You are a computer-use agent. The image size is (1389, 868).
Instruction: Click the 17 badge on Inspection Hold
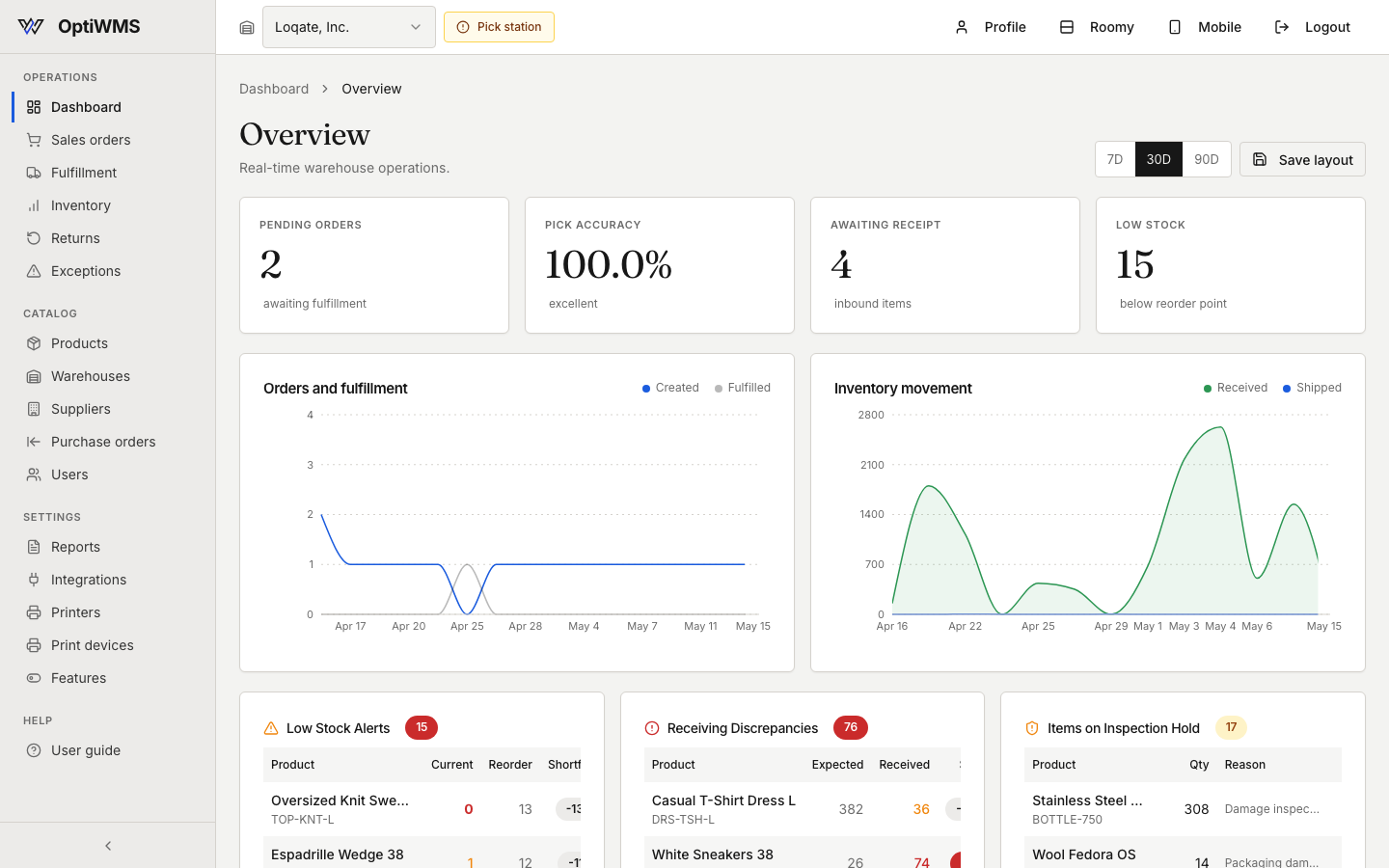pyautogui.click(x=1231, y=727)
